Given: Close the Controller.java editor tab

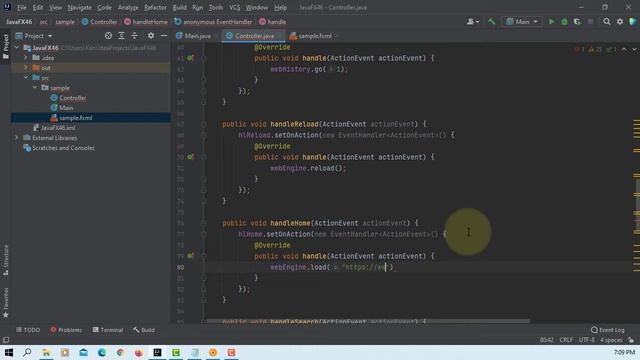Looking at the screenshot, I should pos(280,36).
